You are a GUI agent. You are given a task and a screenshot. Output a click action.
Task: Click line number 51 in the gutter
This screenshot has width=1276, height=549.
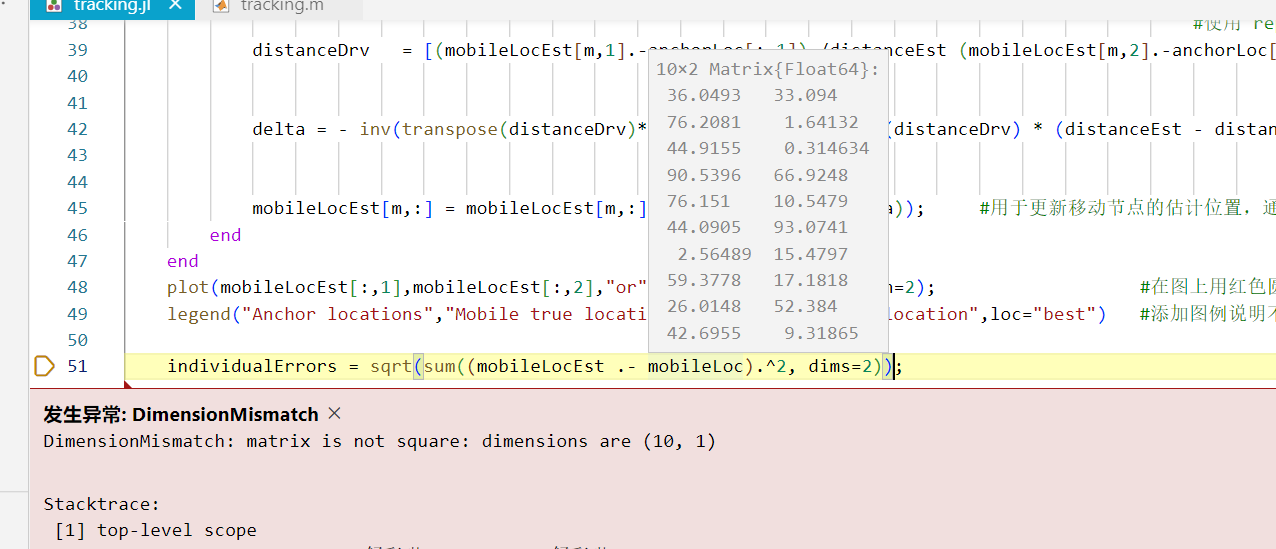[x=77, y=366]
